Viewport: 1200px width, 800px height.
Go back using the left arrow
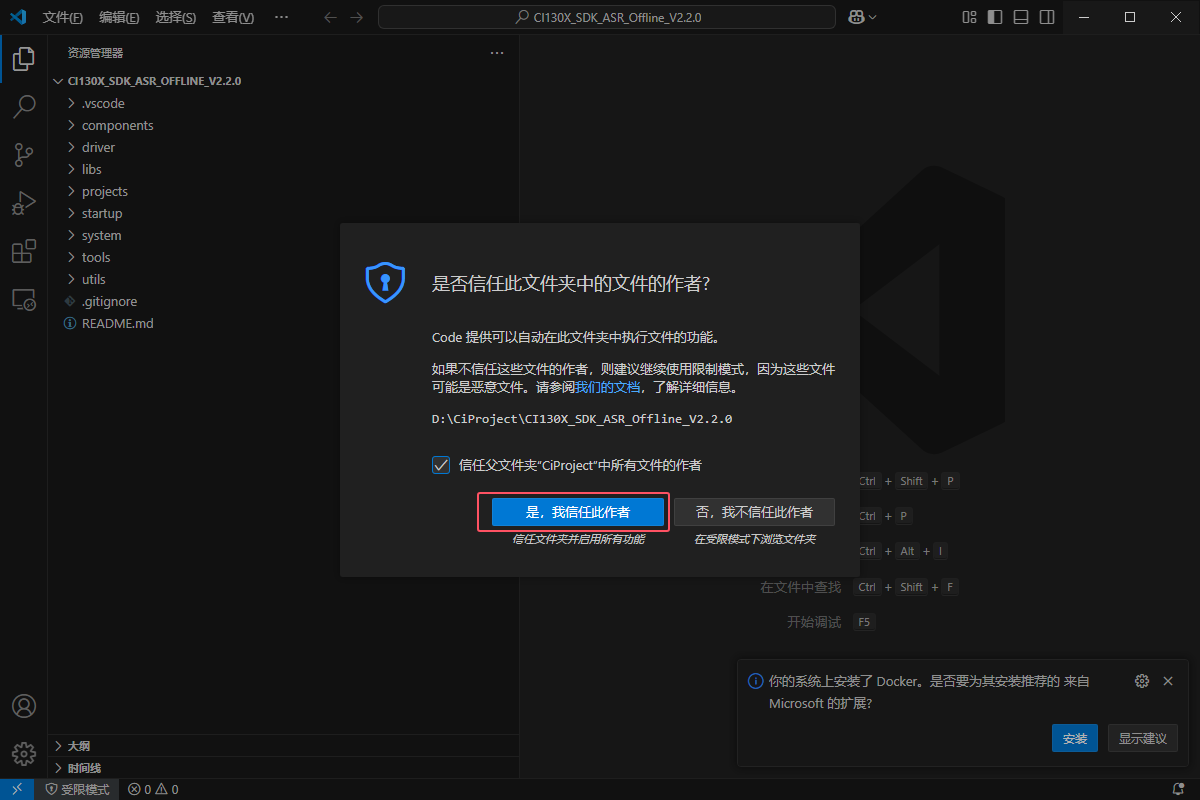tap(331, 17)
